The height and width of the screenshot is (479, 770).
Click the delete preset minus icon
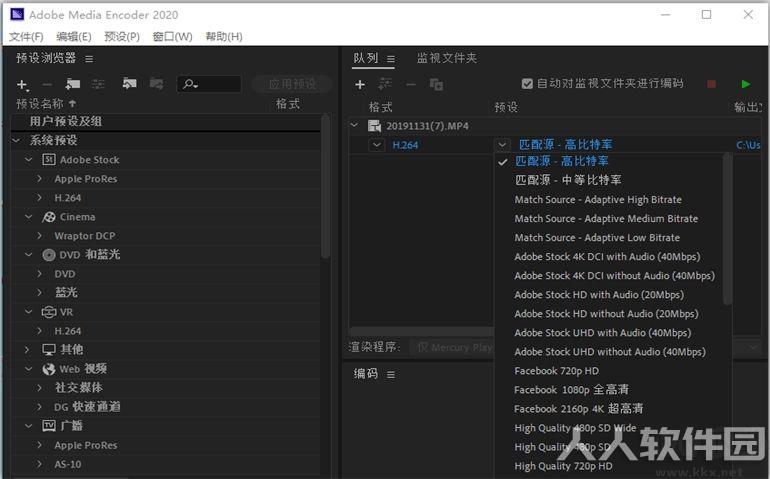(x=47, y=85)
